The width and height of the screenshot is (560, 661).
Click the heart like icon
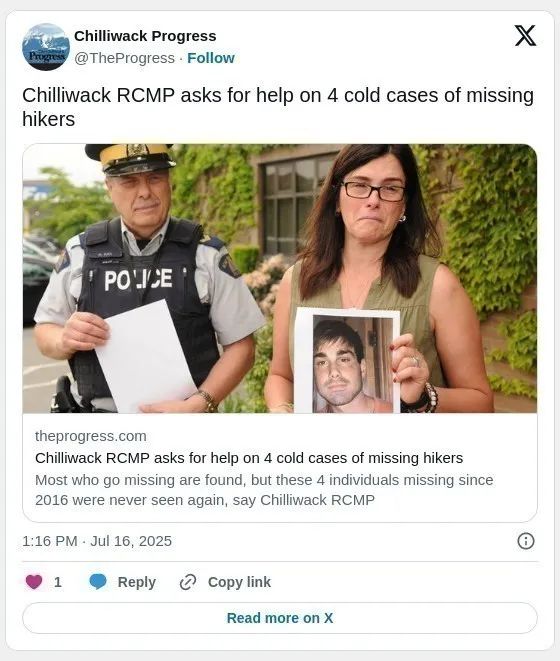coord(34,582)
